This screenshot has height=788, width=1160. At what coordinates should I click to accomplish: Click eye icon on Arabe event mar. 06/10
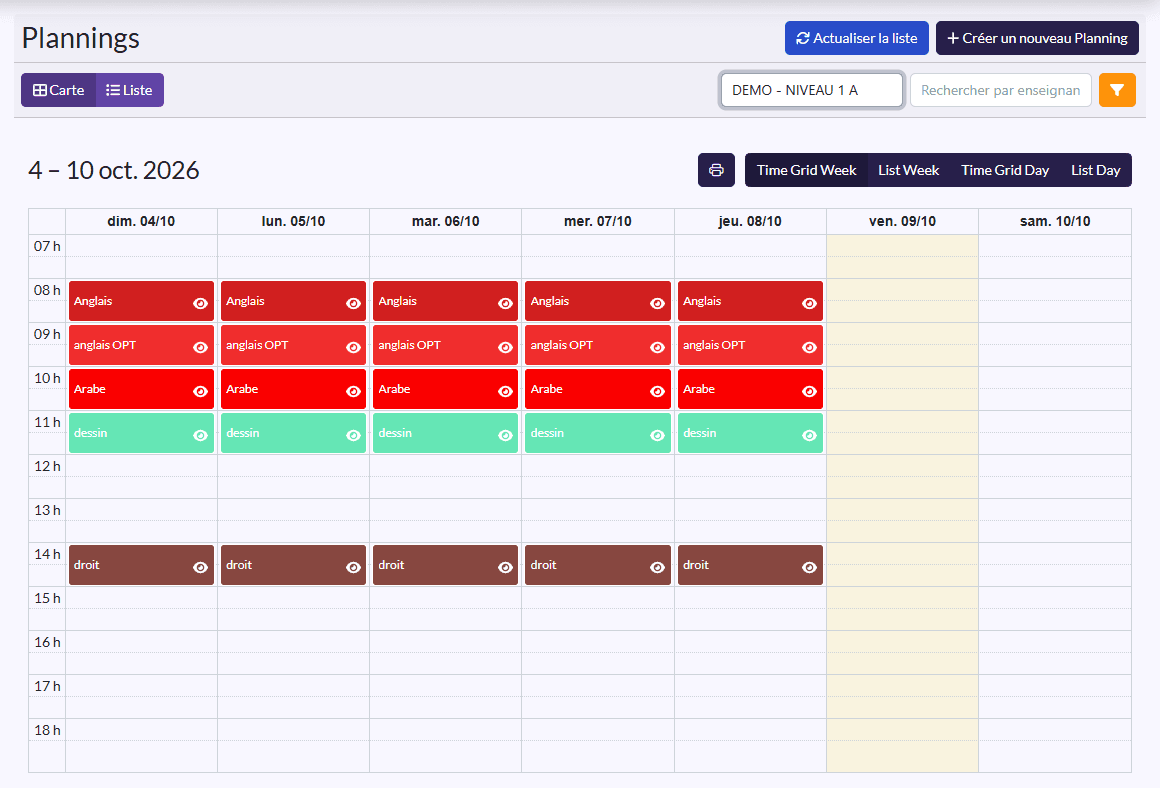pyautogui.click(x=505, y=391)
